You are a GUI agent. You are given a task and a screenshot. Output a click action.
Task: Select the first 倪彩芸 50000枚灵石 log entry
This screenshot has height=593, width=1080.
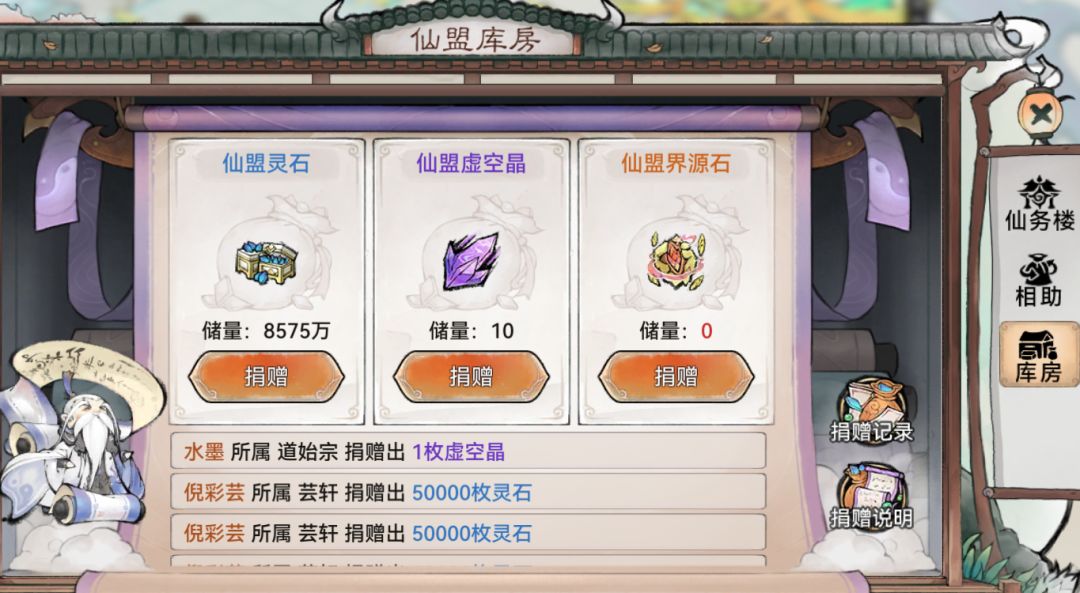coord(468,492)
